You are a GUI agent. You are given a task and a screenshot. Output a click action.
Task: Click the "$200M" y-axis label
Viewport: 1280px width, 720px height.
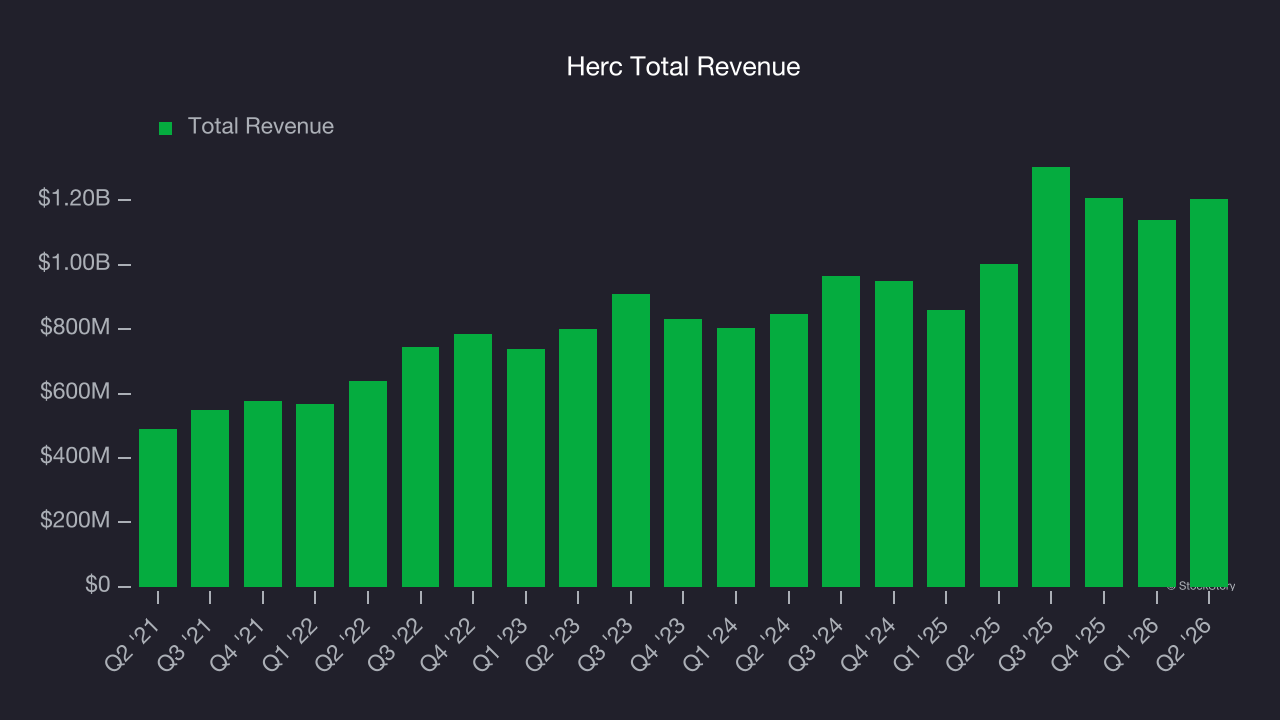click(75, 520)
